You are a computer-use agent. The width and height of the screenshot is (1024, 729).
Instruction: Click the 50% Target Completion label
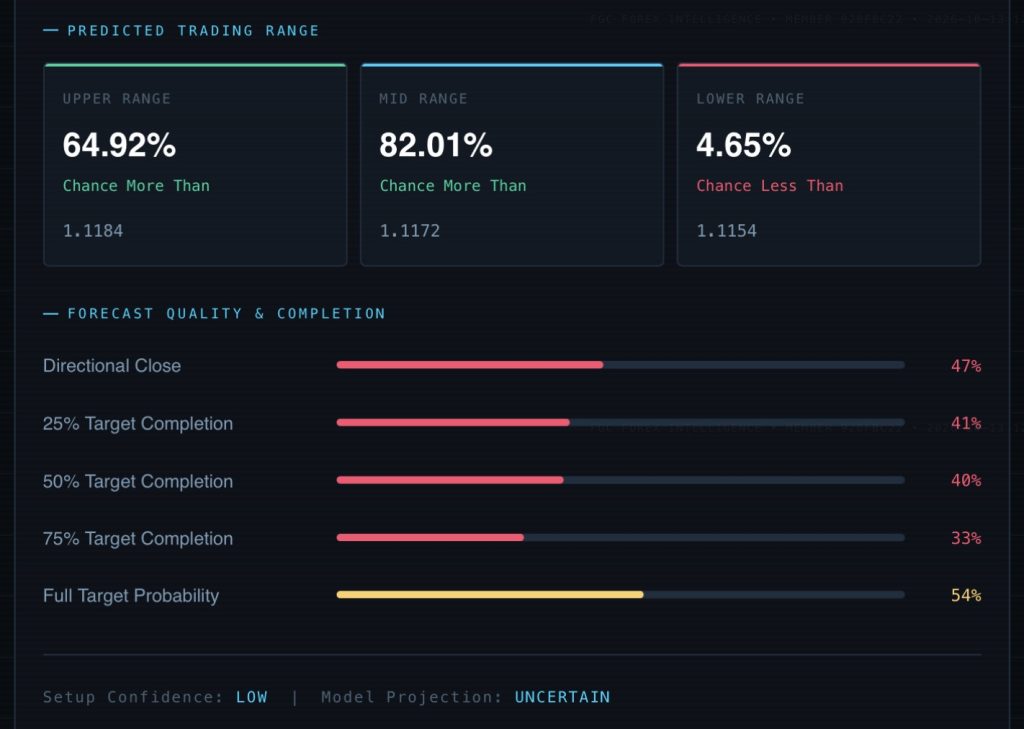coord(138,481)
